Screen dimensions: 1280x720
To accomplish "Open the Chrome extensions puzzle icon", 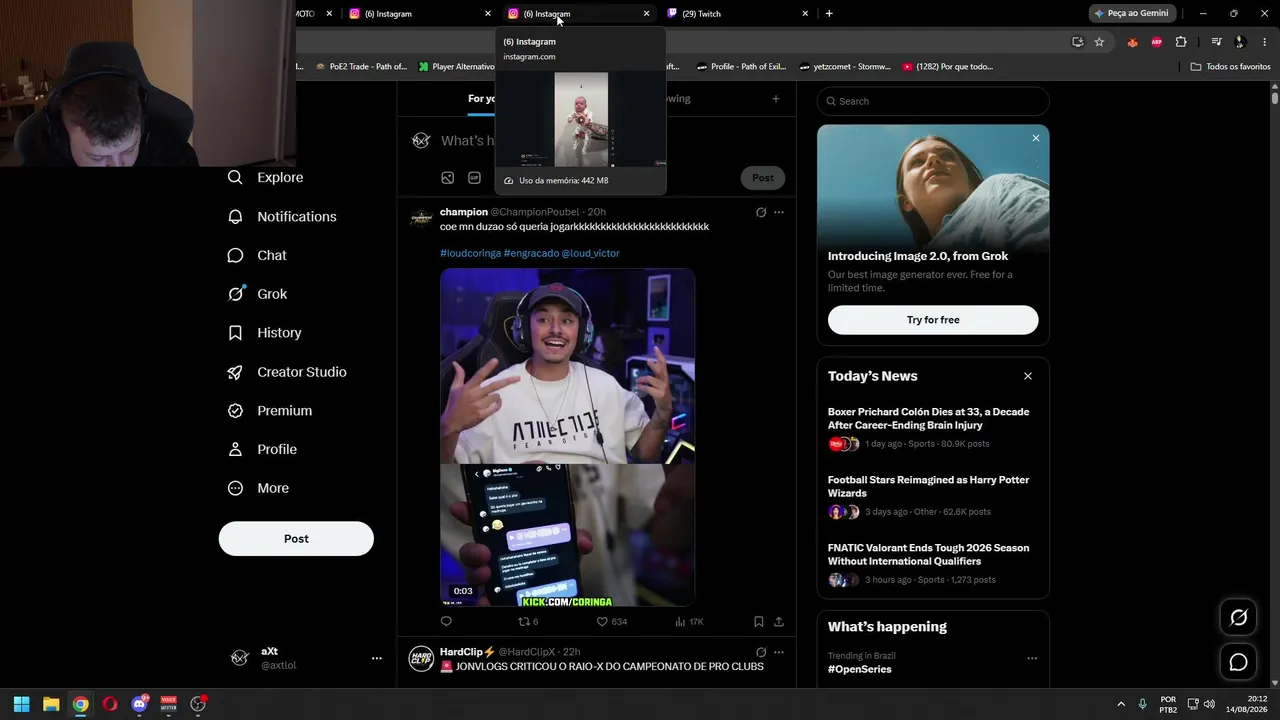I will click(1181, 42).
